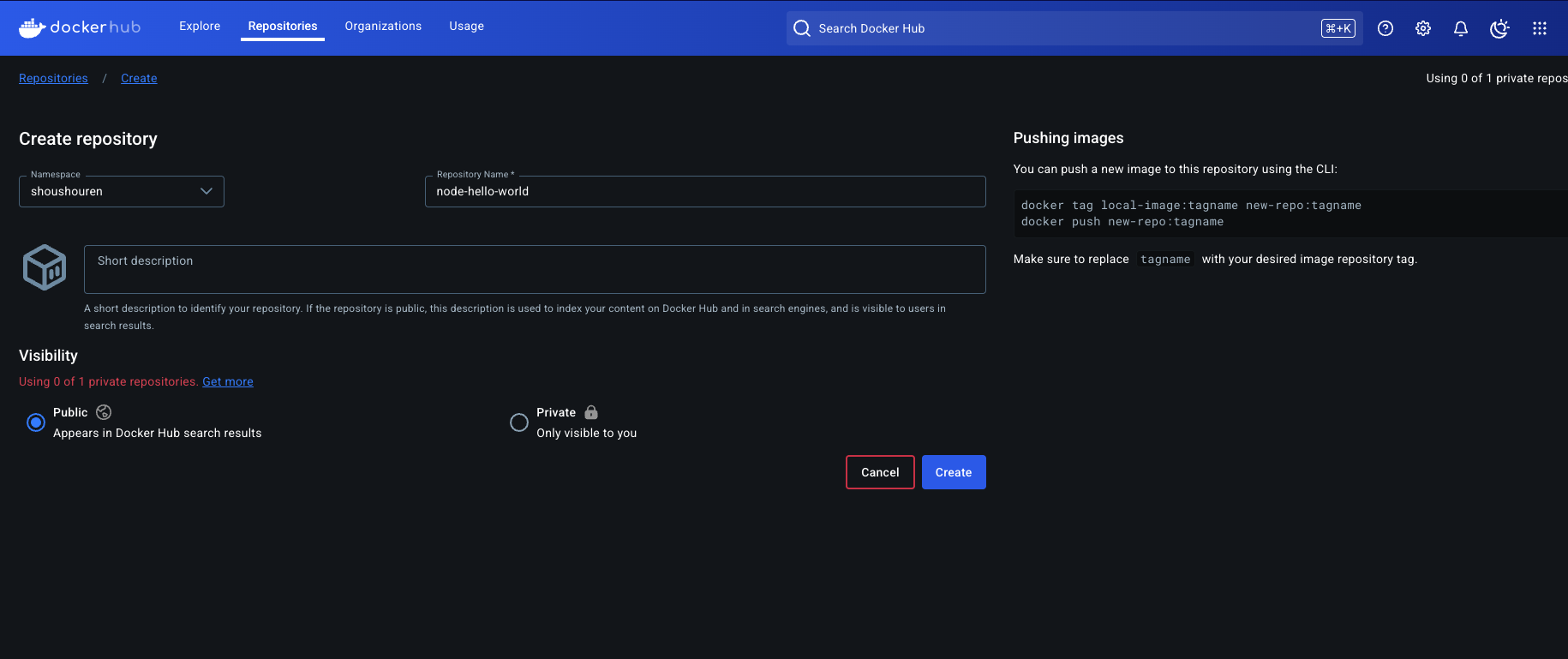Click the Docker Hub whale logo
This screenshot has height=659, width=1568.
click(x=80, y=27)
